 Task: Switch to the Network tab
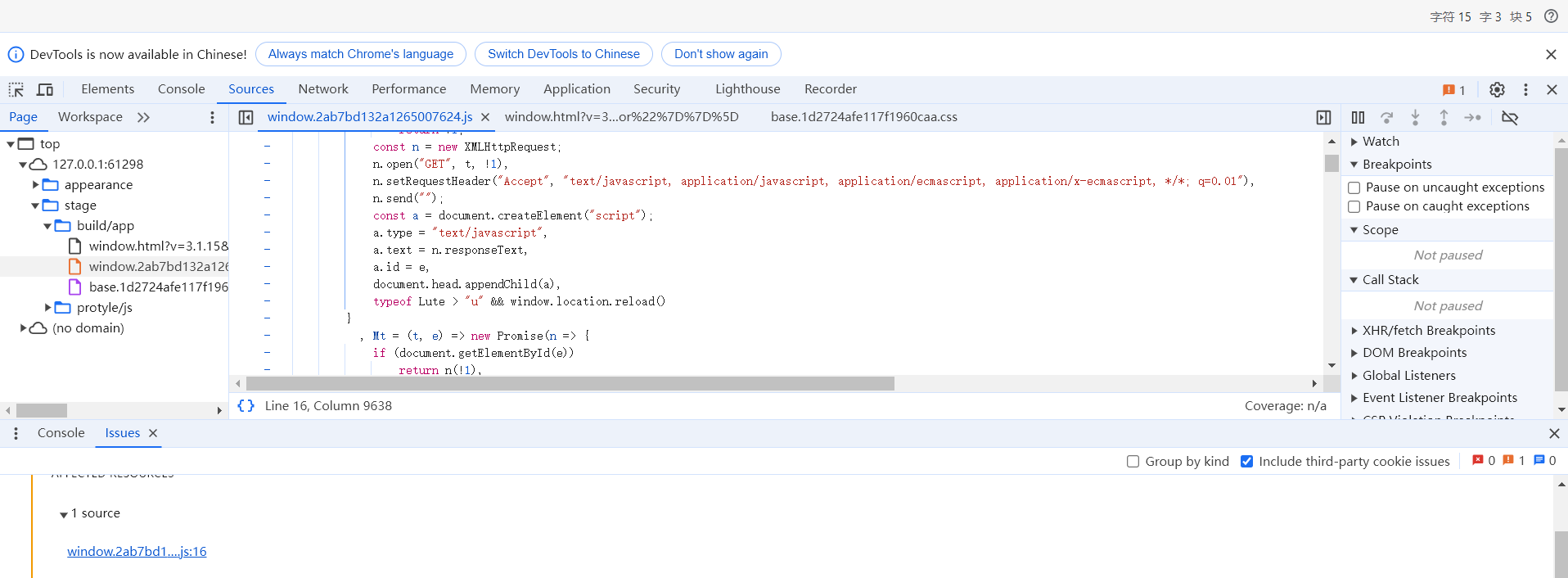click(322, 89)
